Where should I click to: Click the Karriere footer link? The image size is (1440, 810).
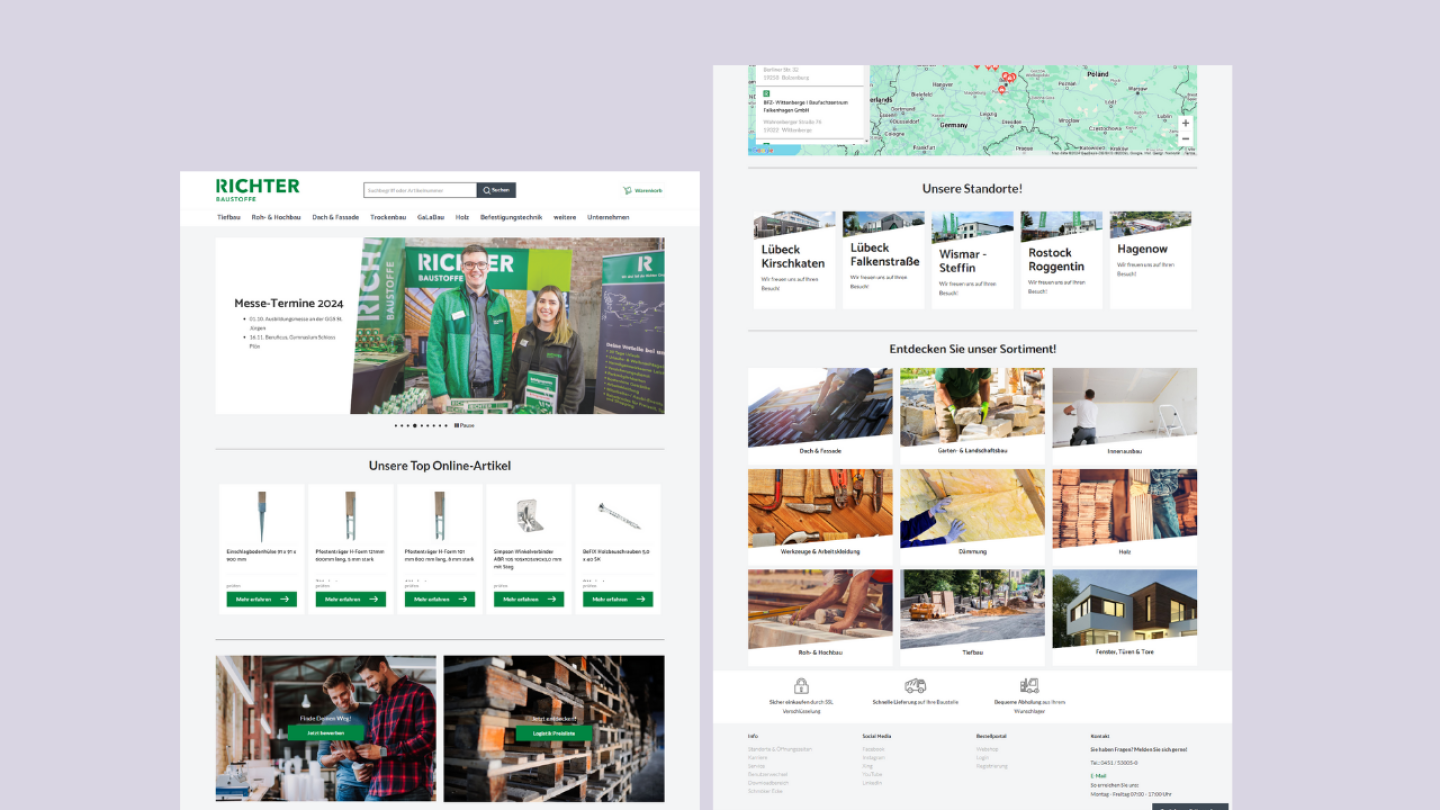(x=757, y=757)
